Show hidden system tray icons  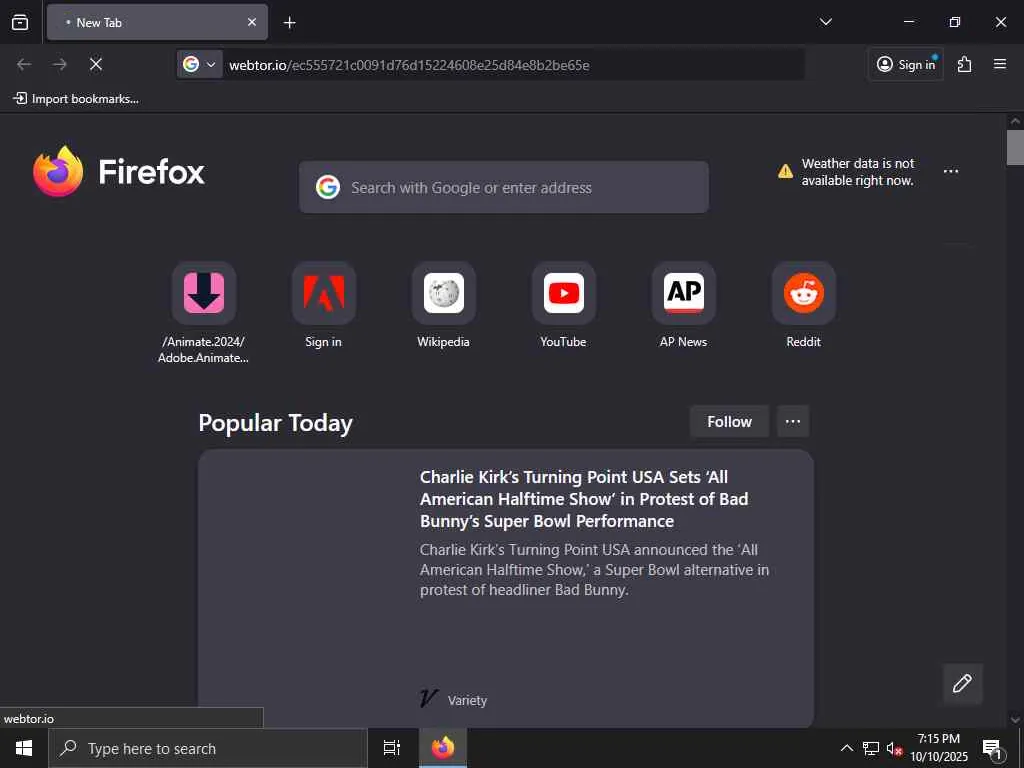(846, 748)
